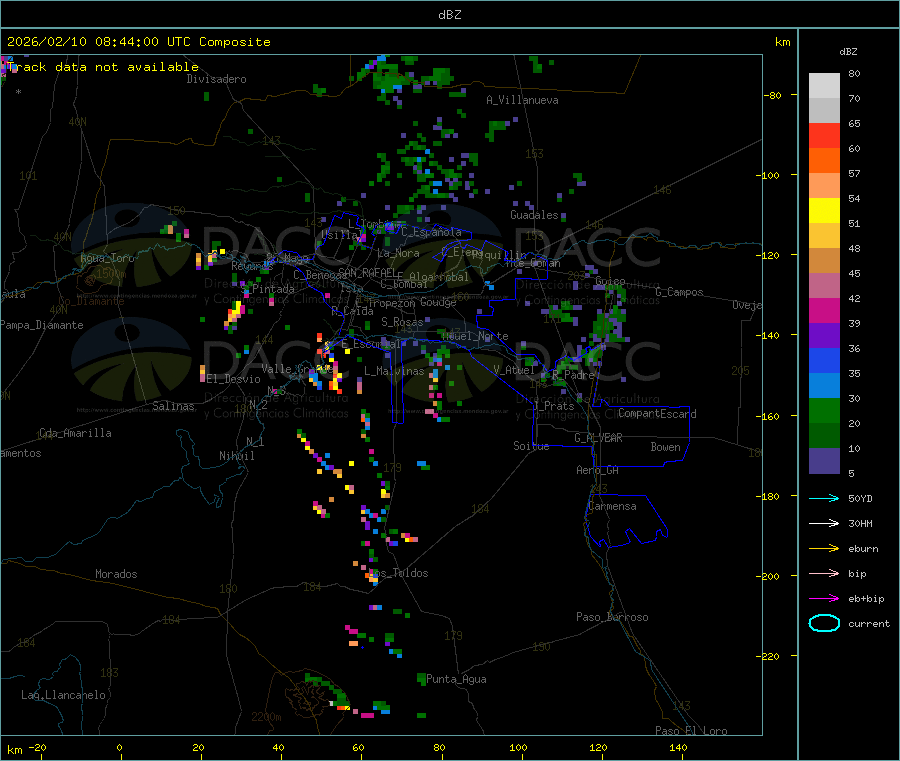Screen dimensions: 900x761
Task: Click the R_Padre map label
Action: tap(573, 375)
